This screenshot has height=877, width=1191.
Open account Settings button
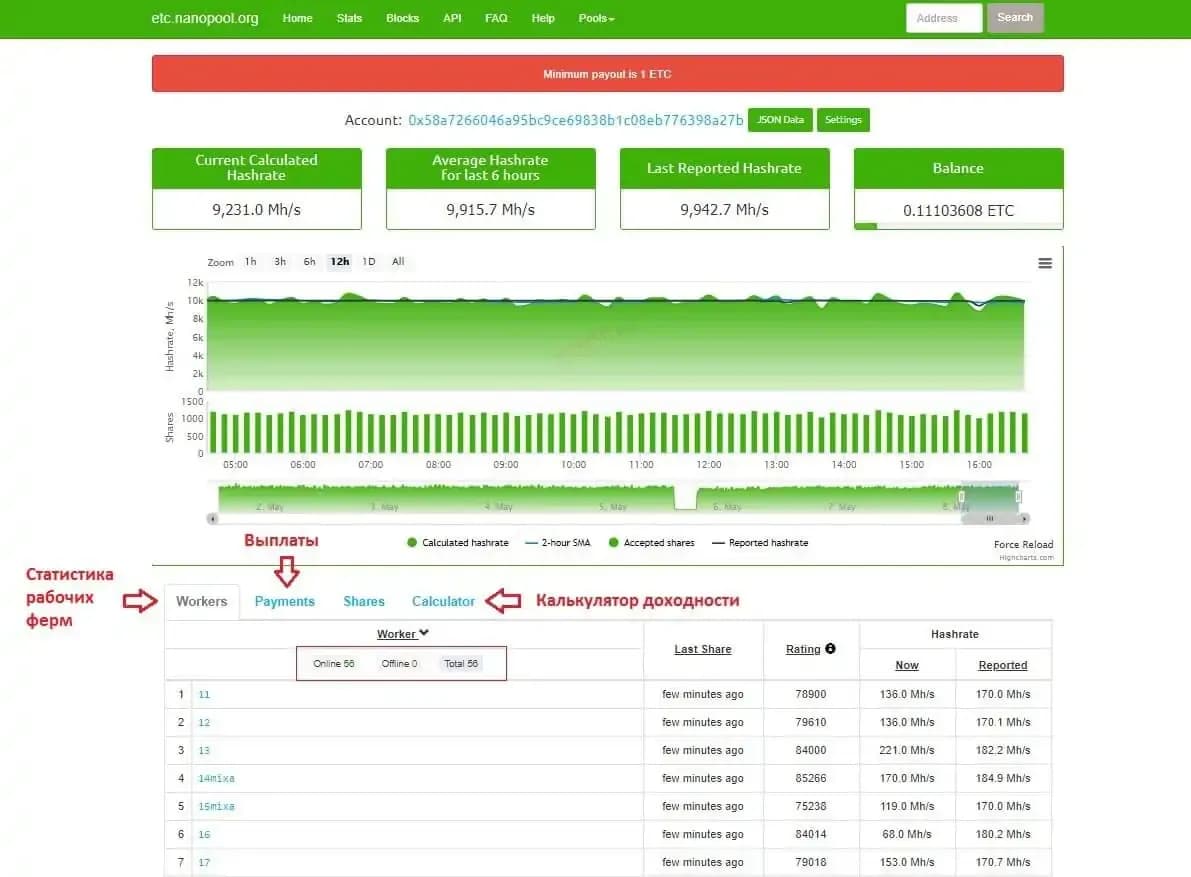(843, 120)
